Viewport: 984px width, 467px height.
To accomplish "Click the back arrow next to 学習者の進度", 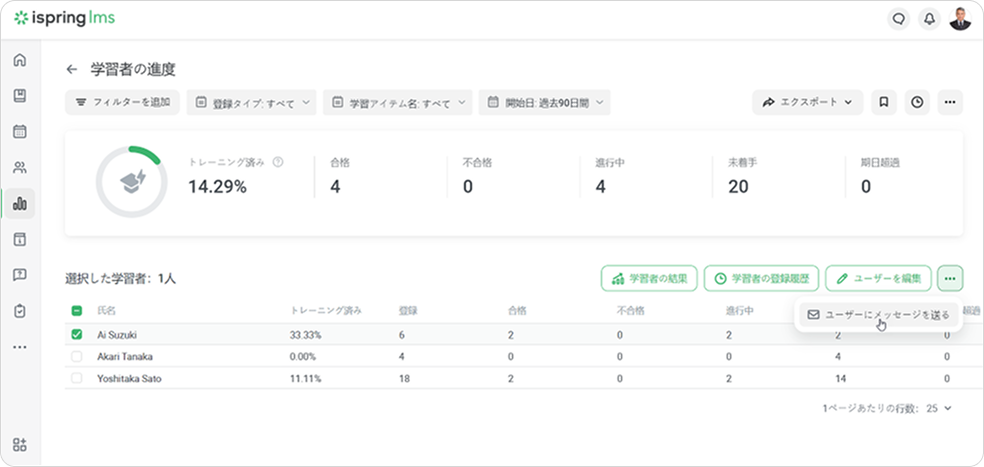I will click(x=71, y=70).
